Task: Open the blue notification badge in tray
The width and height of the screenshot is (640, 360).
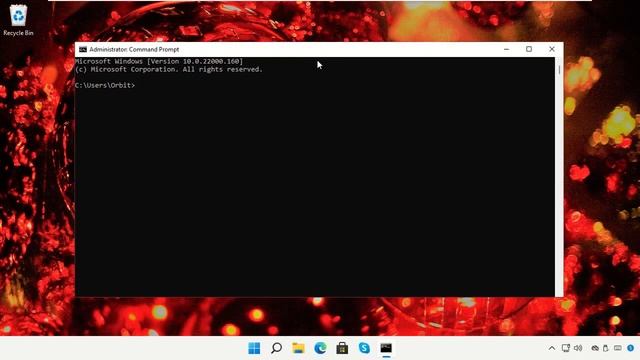Action: (631, 348)
